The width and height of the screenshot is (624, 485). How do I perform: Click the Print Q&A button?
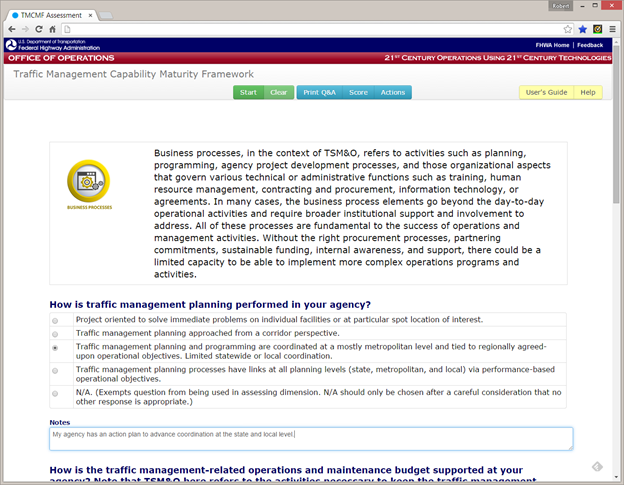coord(318,93)
